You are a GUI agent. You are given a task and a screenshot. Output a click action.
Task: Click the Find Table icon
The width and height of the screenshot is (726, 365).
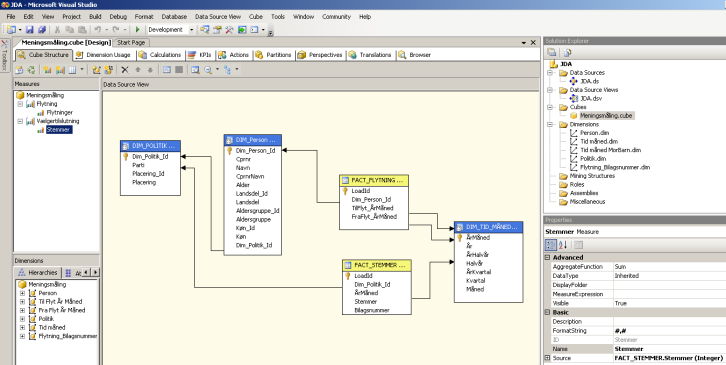195,70
